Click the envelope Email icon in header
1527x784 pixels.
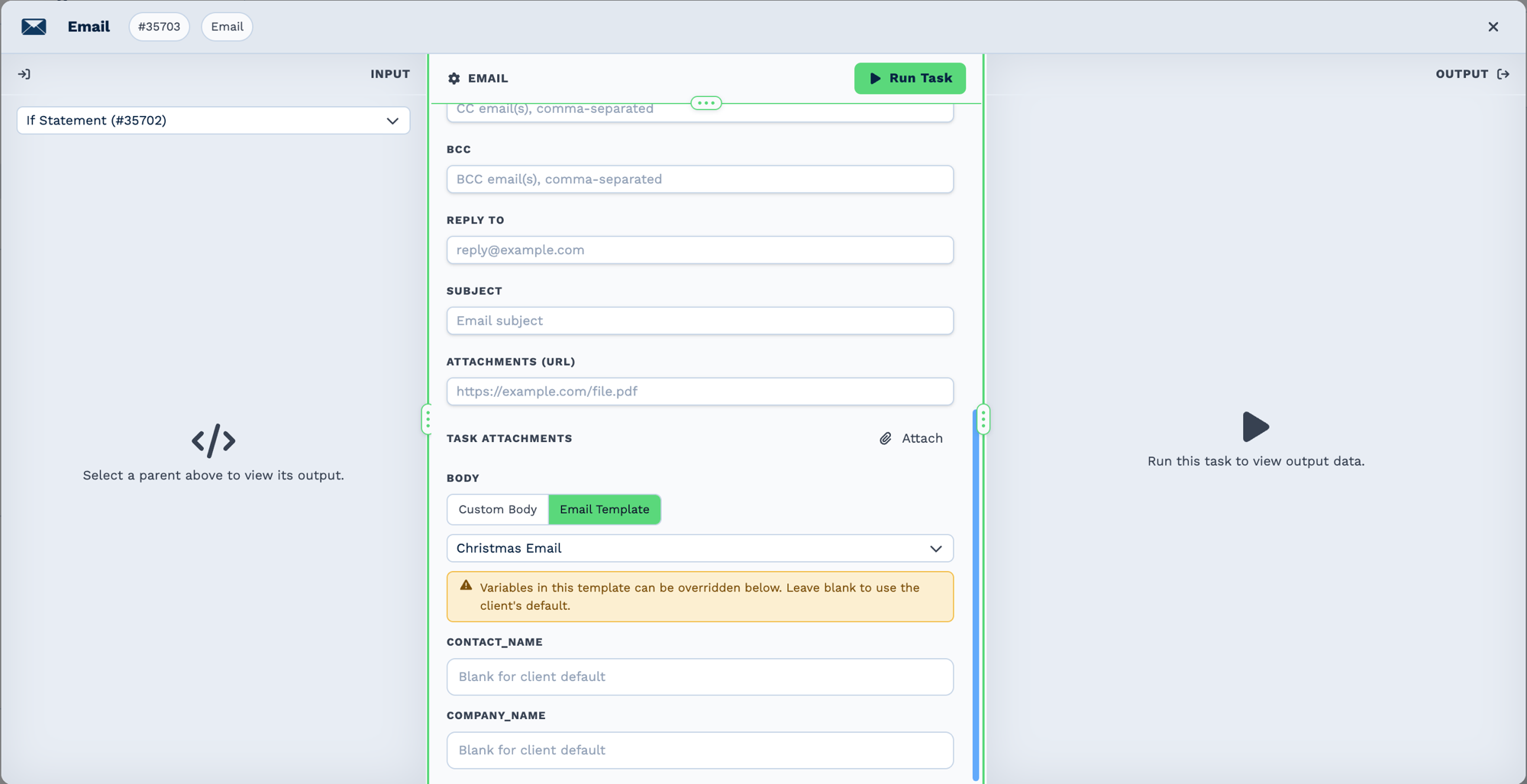pyautogui.click(x=34, y=27)
